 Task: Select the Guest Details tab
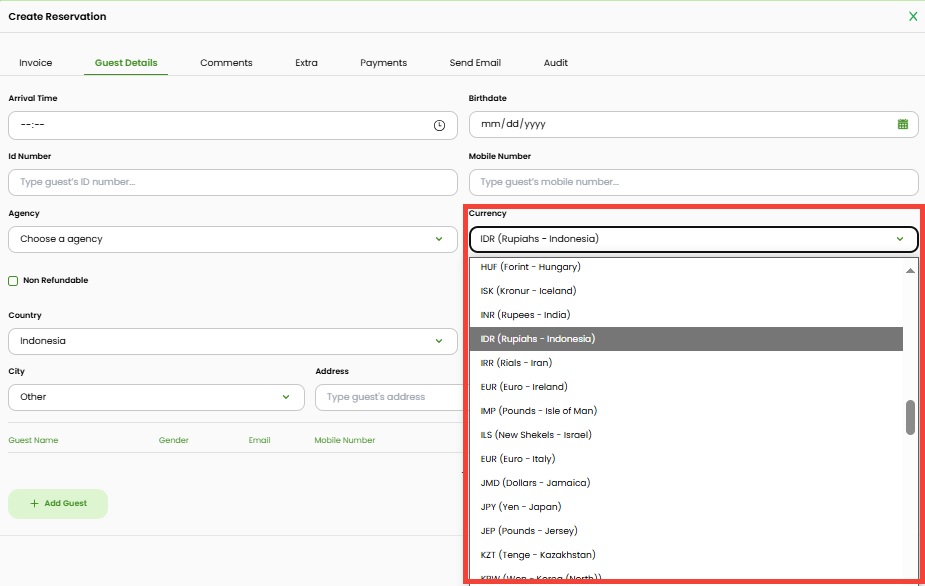[126, 63]
